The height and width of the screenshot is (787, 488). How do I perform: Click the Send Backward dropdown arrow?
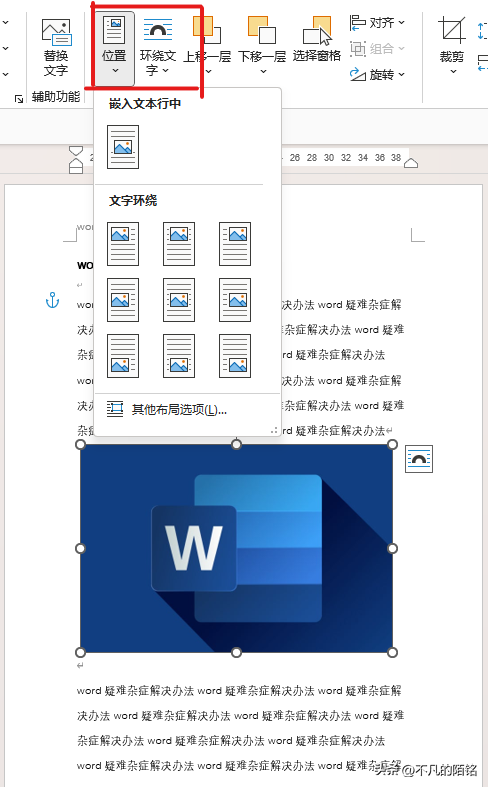pos(263,72)
